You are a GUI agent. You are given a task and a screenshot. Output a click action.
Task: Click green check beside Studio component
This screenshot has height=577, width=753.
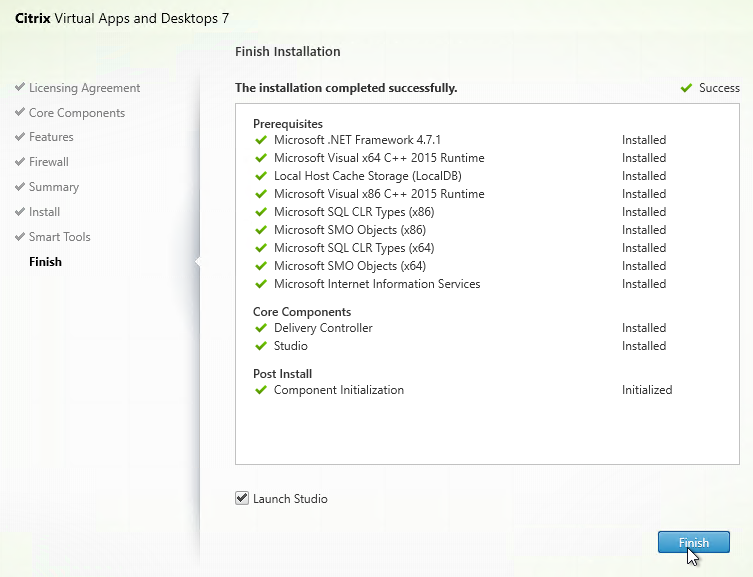pyautogui.click(x=261, y=346)
